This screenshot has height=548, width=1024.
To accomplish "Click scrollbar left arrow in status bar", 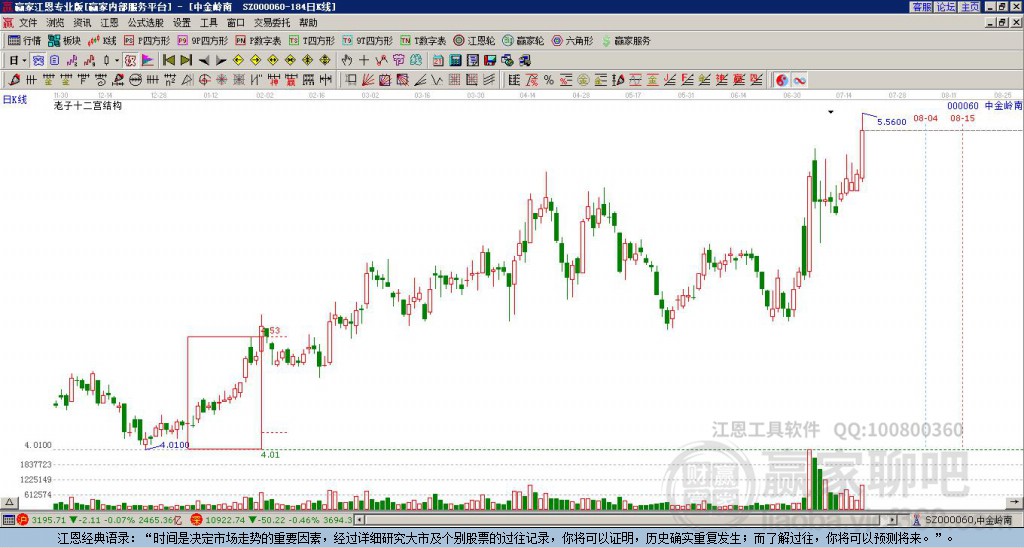I will pos(360,520).
